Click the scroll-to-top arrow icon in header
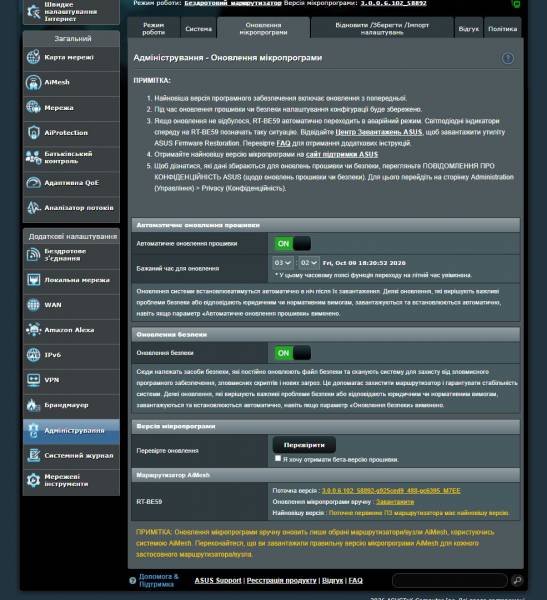This screenshot has width=547, height=600. 508,58
